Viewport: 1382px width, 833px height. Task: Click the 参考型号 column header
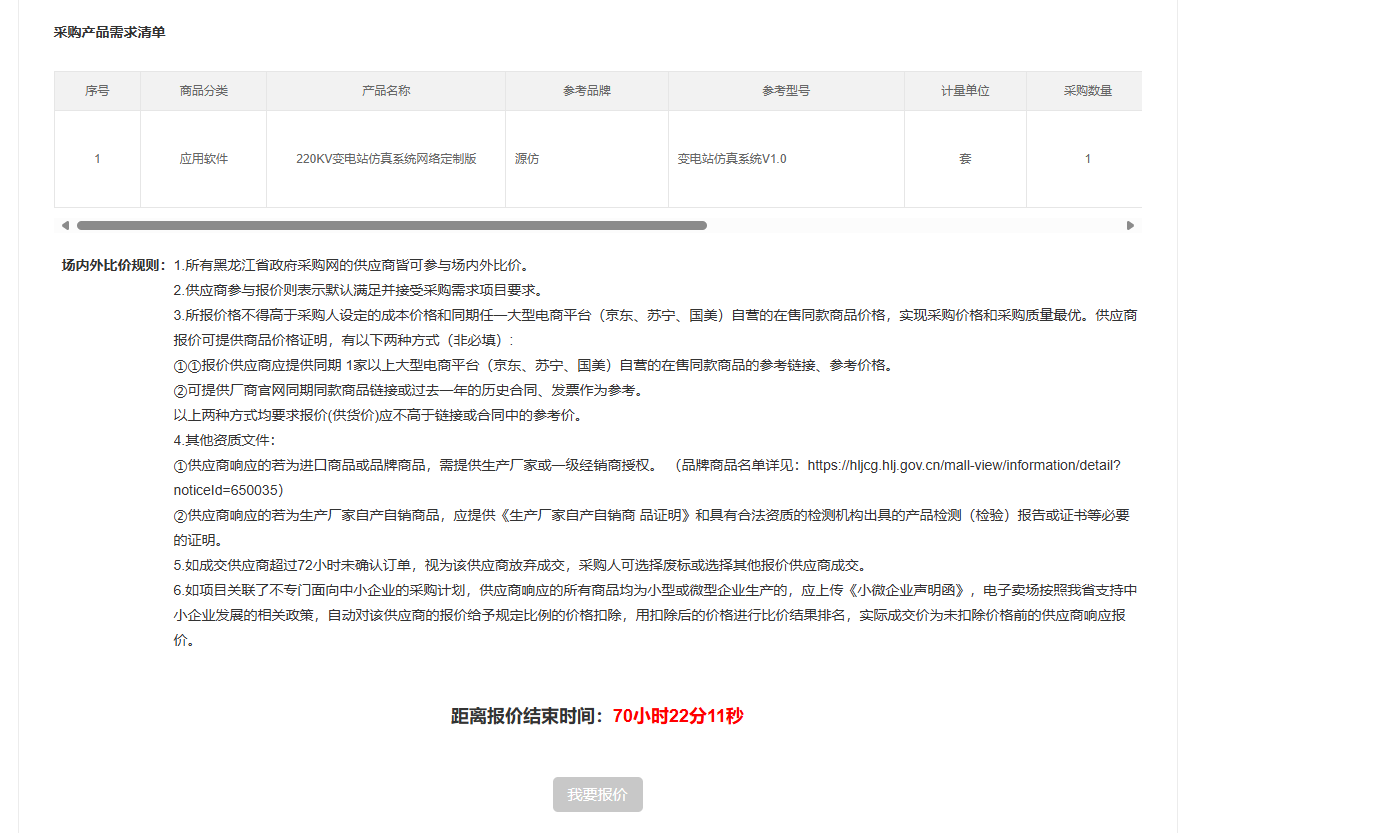click(785, 91)
